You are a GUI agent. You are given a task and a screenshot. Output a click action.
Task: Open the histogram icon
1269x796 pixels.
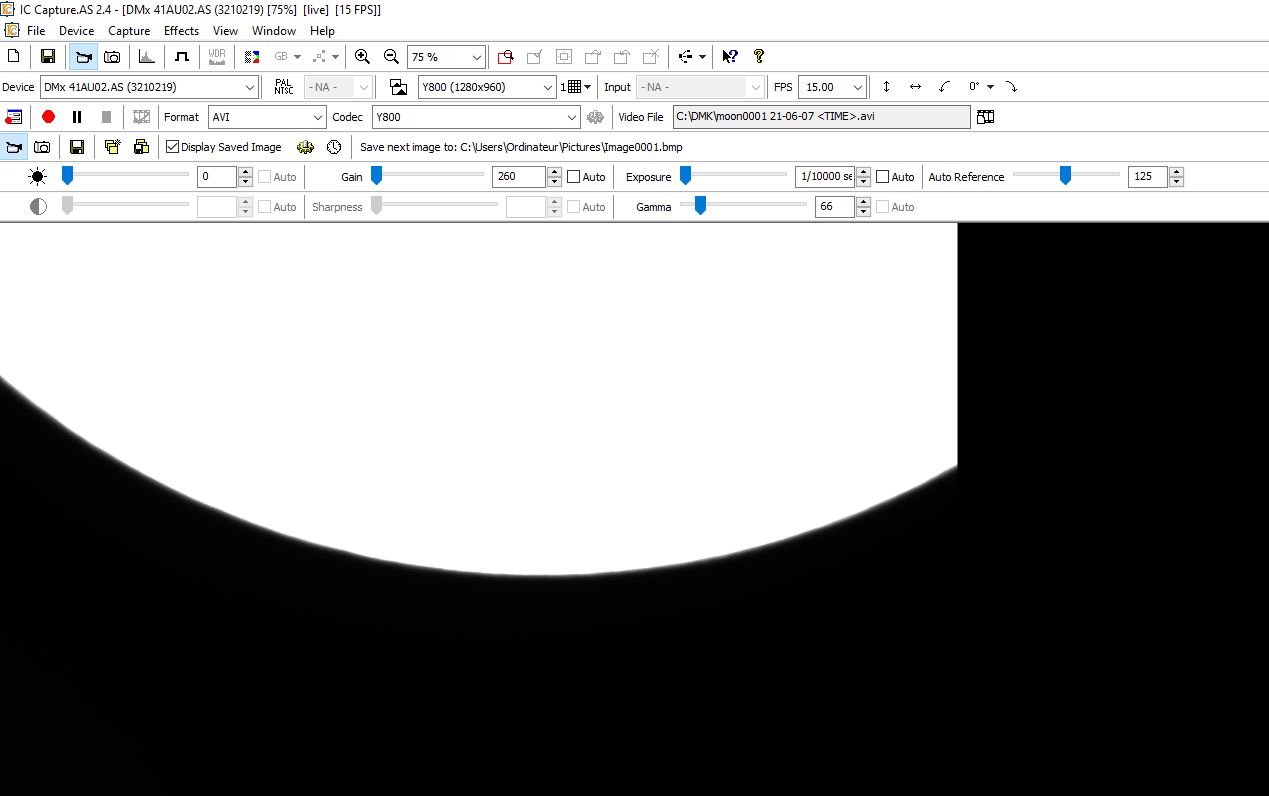(146, 57)
